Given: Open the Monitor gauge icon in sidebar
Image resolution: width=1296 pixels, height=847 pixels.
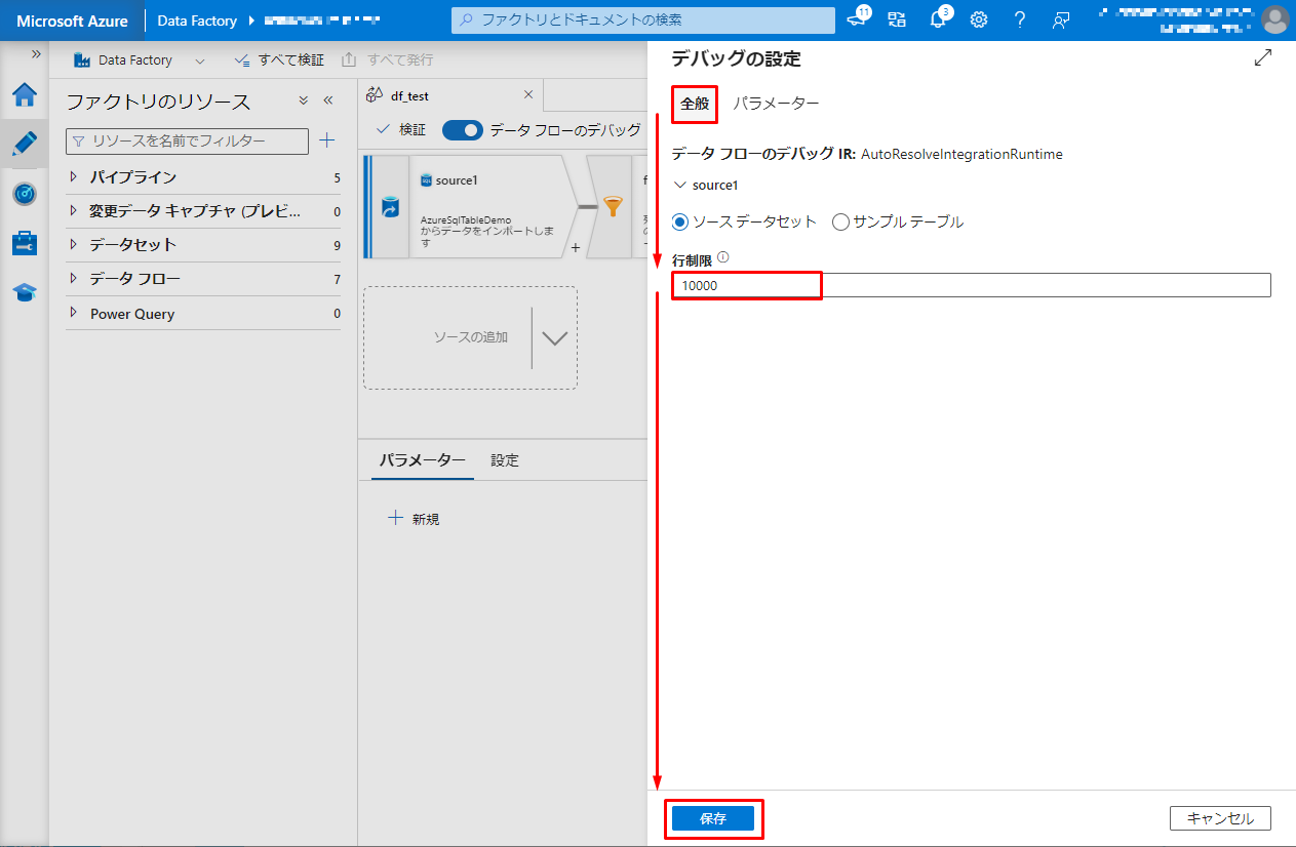Looking at the screenshot, I should (24, 193).
